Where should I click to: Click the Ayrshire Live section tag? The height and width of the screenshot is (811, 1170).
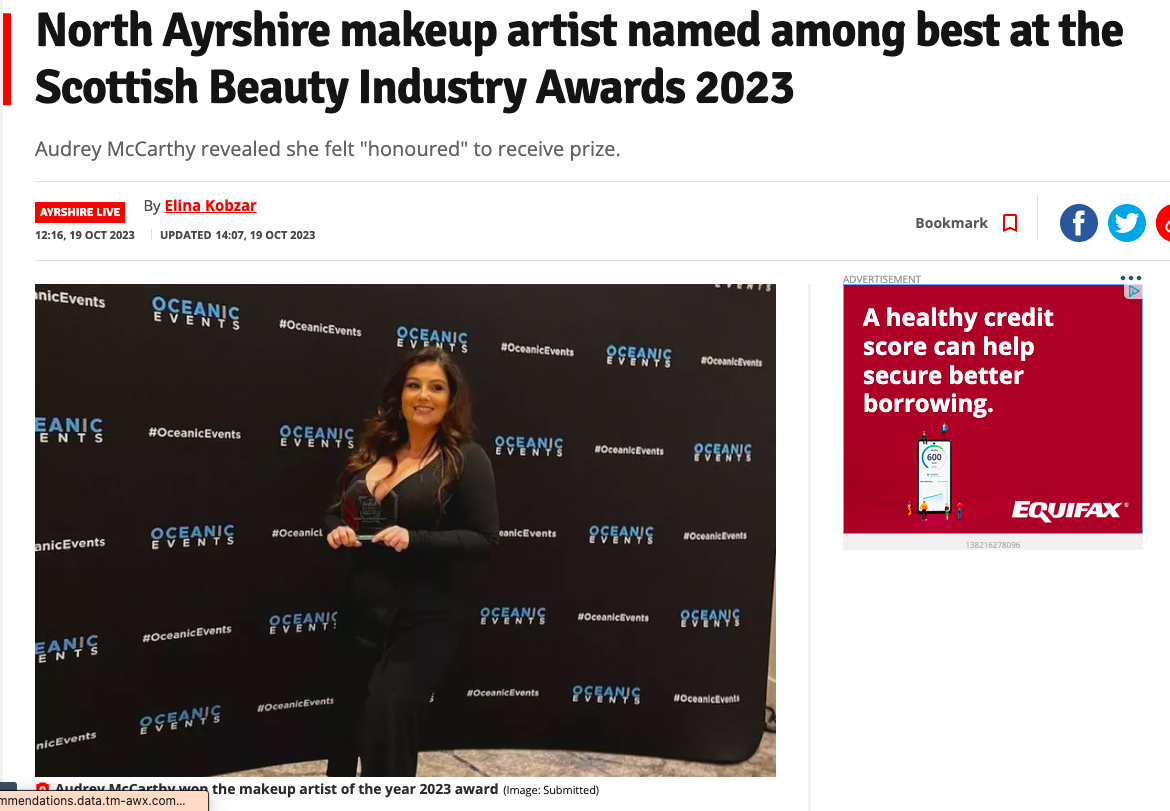click(80, 213)
